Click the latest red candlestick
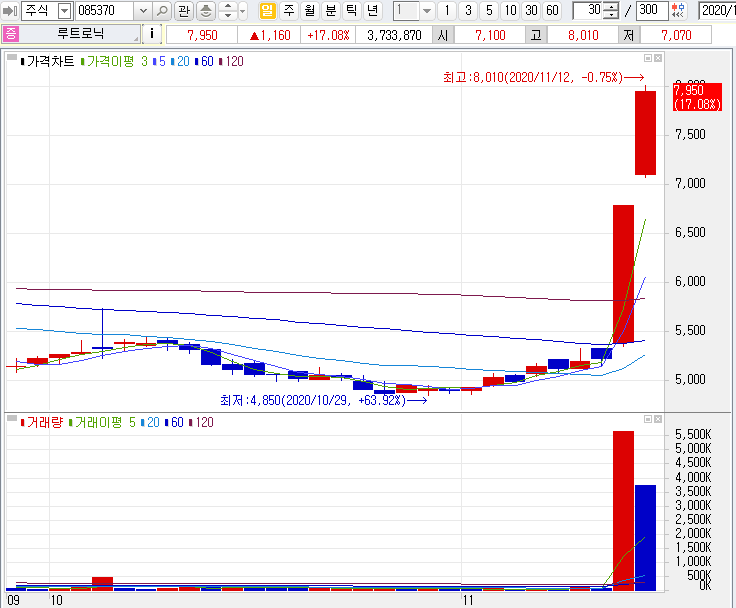This screenshot has height=608, width=736. click(645, 132)
